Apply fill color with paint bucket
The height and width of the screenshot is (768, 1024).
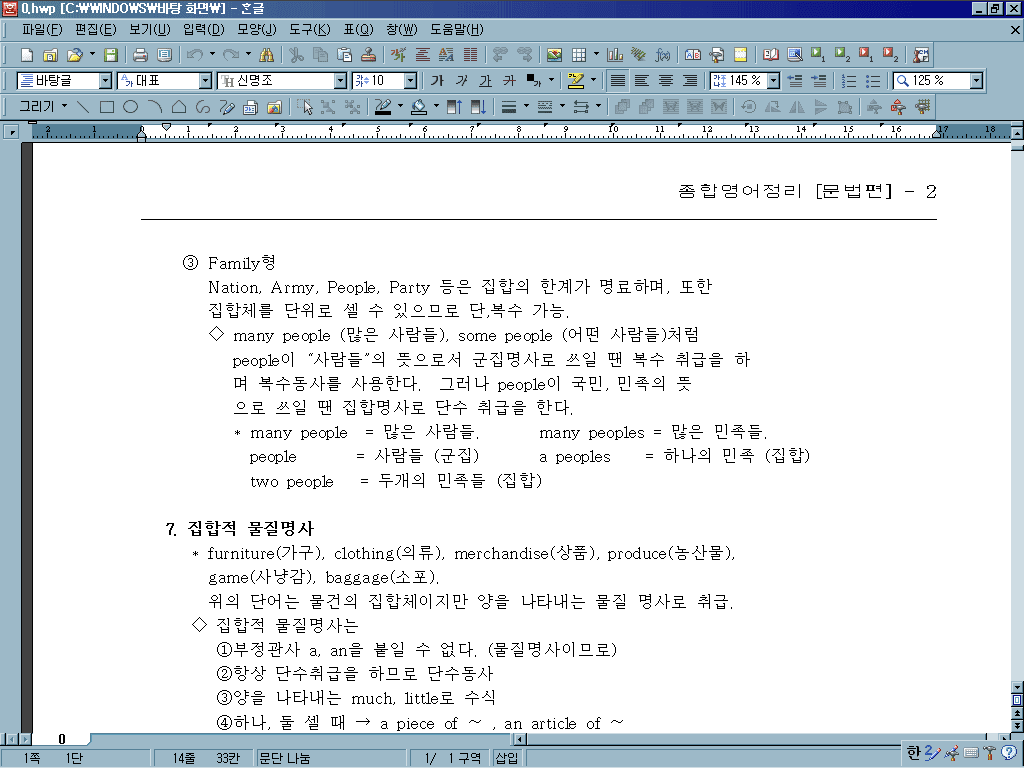click(419, 106)
